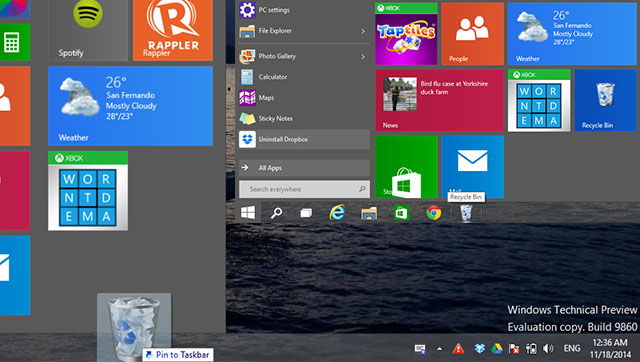Open the volume speaker tray icon
Screen dimensions: 640x362
click(x=548, y=349)
